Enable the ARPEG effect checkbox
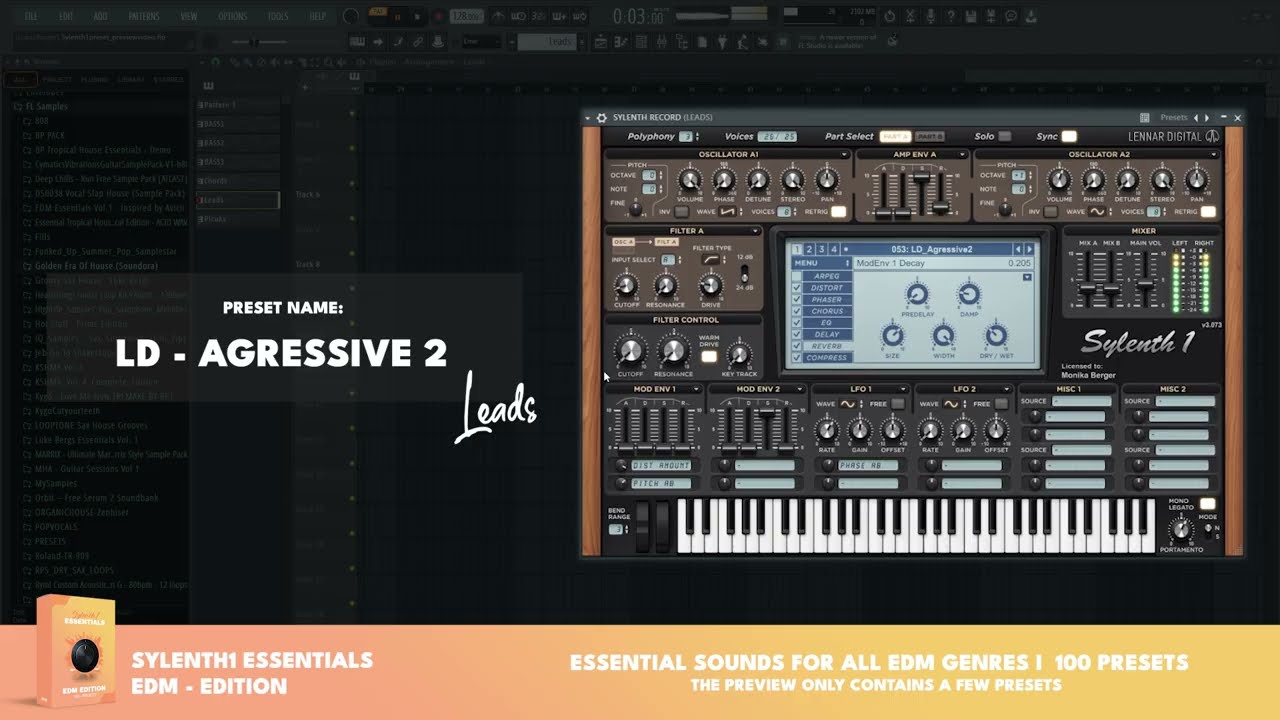Viewport: 1280px width, 720px height. click(x=797, y=276)
